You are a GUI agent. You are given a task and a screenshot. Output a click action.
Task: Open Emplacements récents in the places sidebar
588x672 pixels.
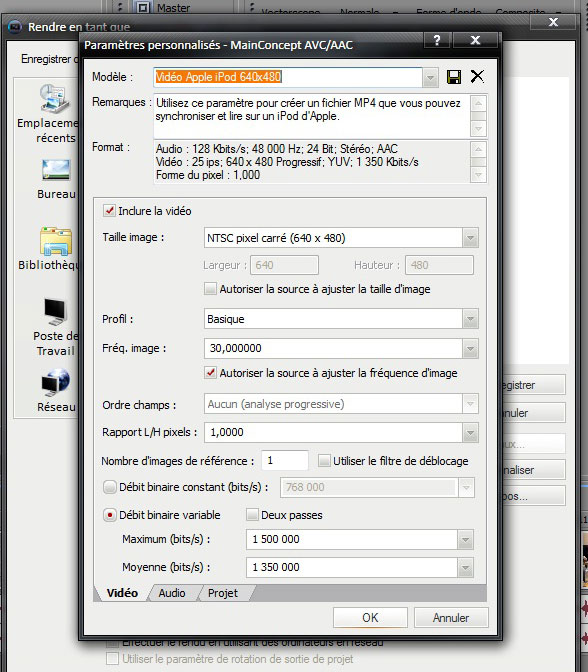(49, 113)
